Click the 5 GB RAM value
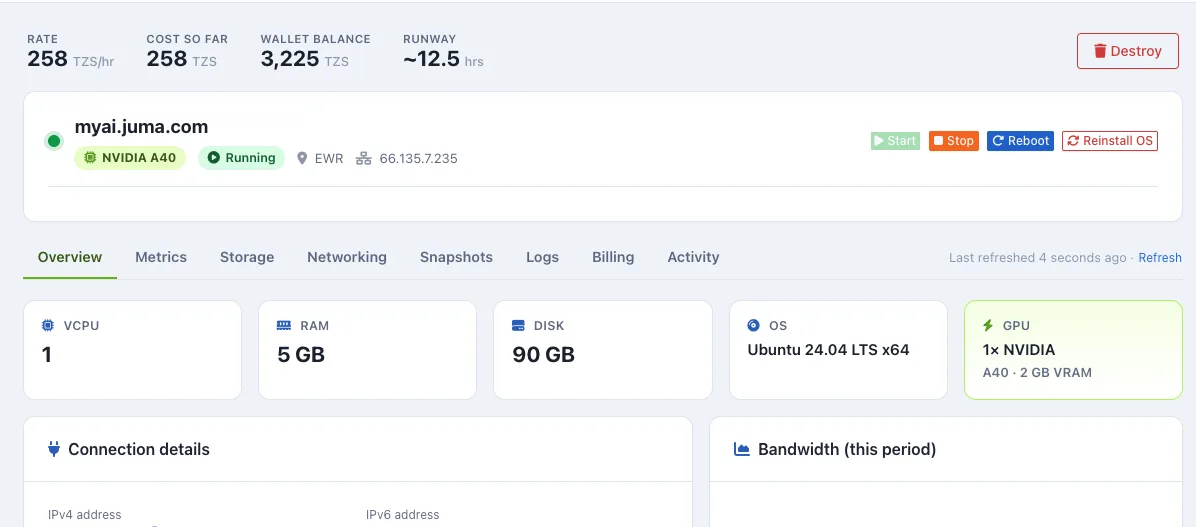1196x527 pixels. click(x=301, y=355)
